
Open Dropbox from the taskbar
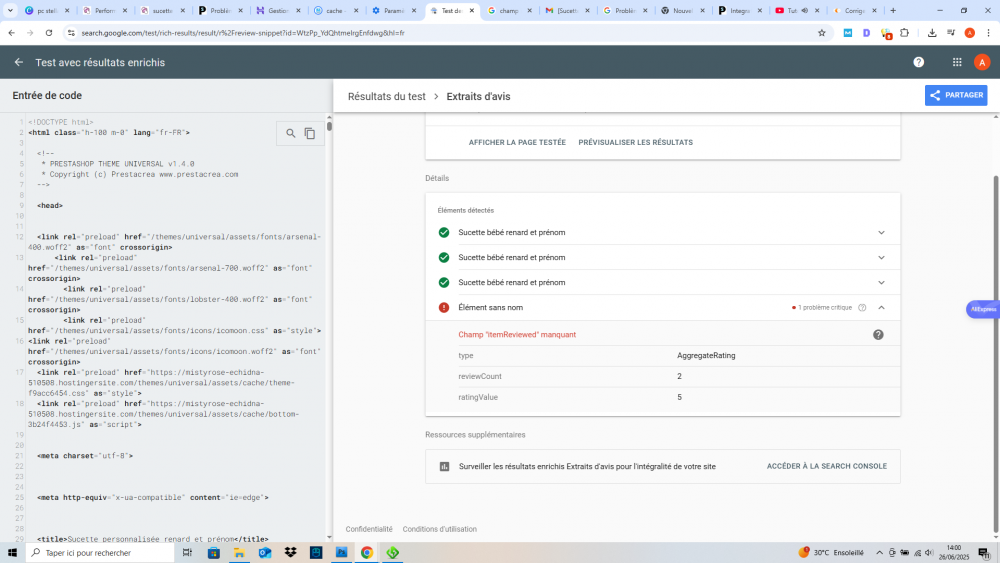(x=290, y=553)
